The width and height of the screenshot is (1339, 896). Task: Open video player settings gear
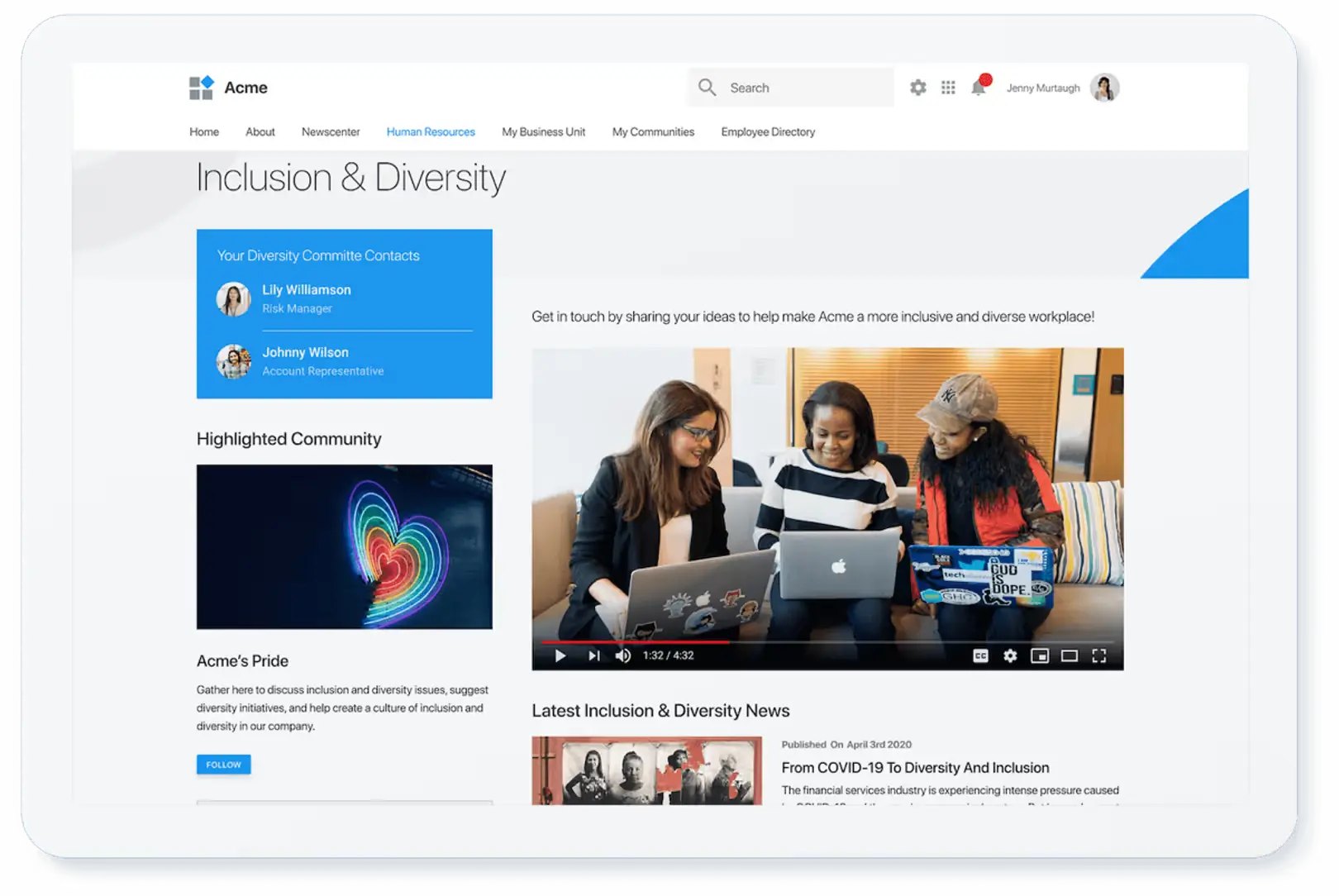(x=1010, y=656)
